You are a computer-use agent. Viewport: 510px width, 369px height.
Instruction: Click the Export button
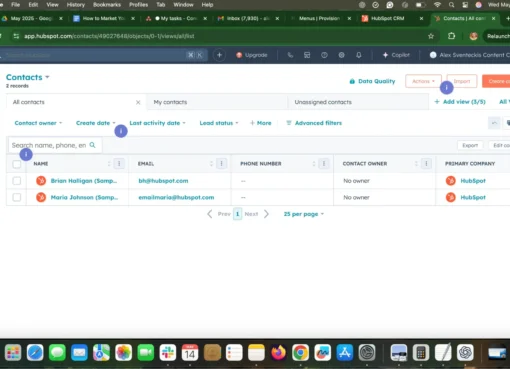[x=470, y=145]
